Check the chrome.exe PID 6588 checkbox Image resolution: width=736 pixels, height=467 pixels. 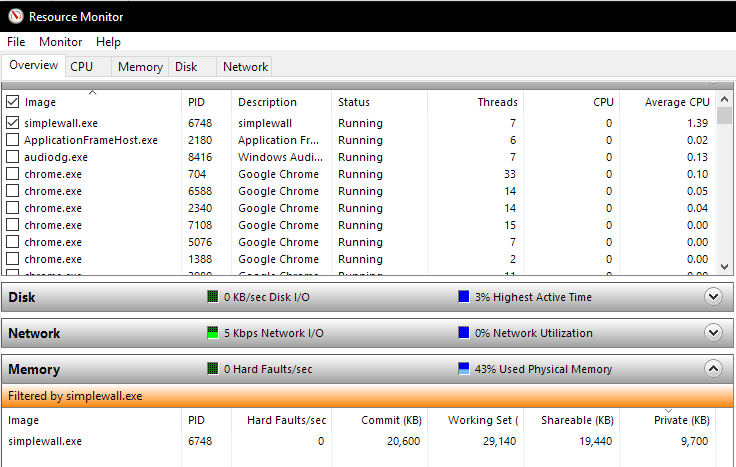click(13, 191)
